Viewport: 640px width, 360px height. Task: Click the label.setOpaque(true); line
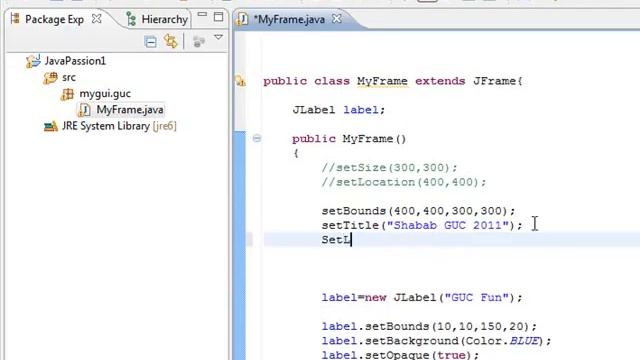[x=400, y=355]
